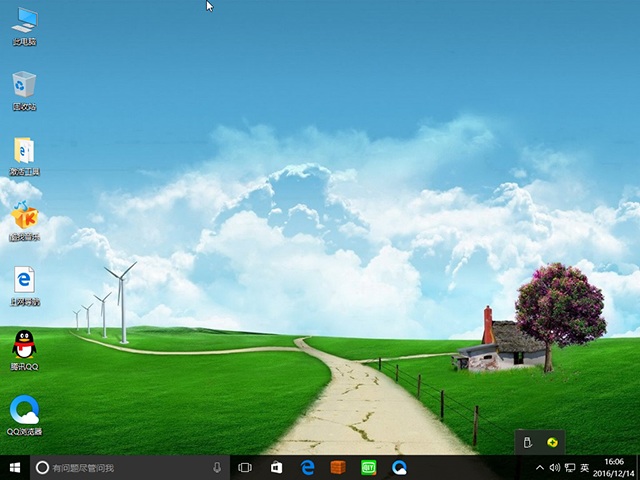Select the Edge document shortcut on desktop

click(24, 283)
